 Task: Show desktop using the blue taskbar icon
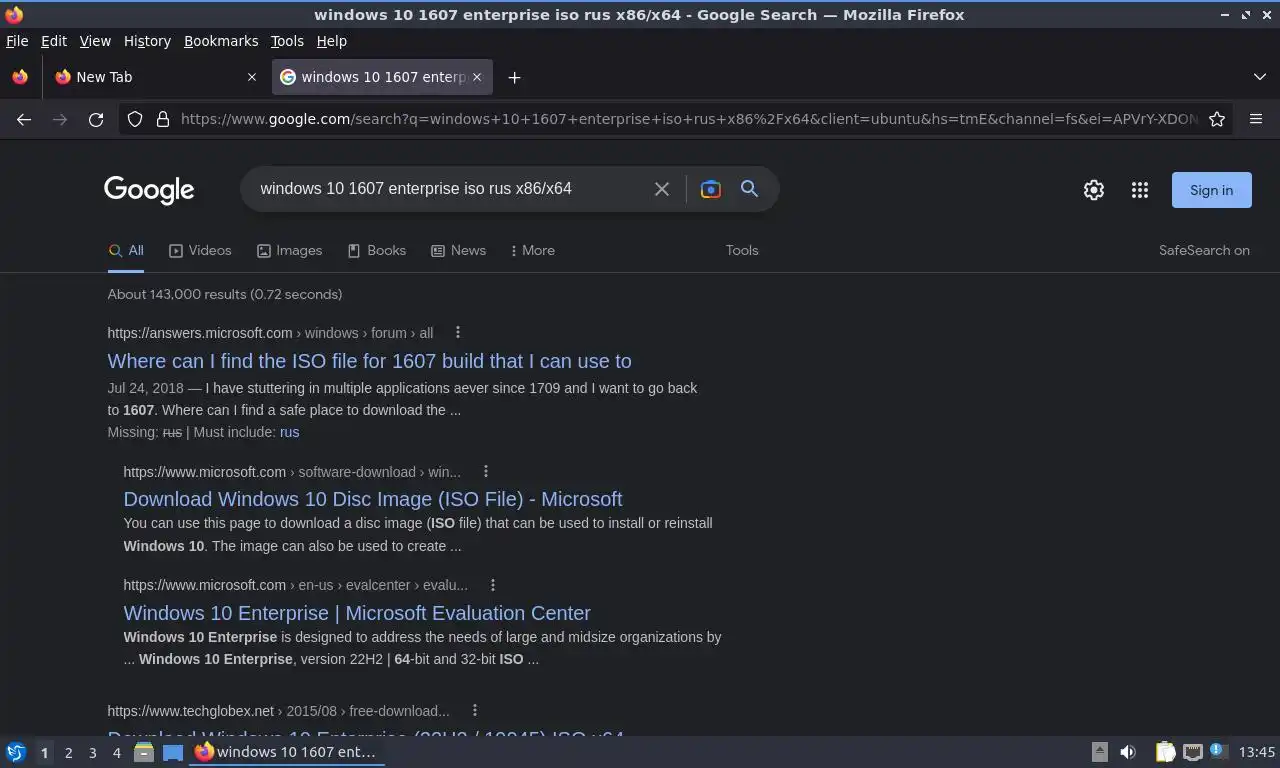172,752
